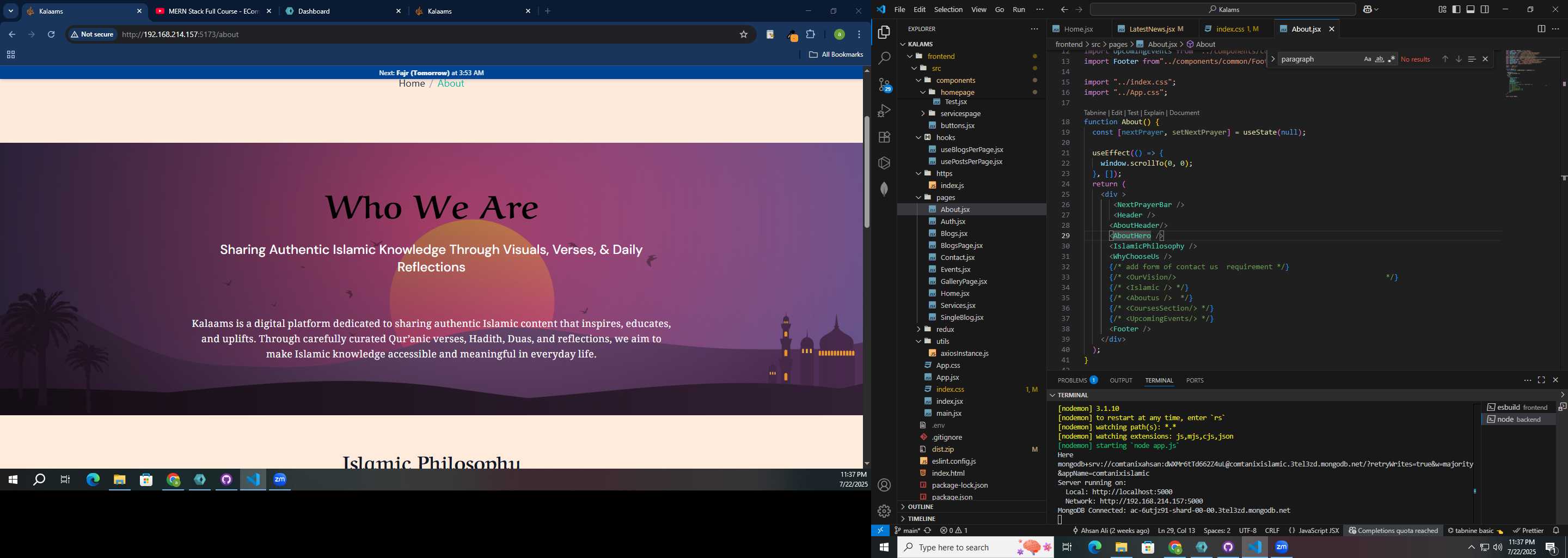Toggle the Secondary Side Bar layout button
1568x558 pixels.
pyautogui.click(x=1485, y=10)
